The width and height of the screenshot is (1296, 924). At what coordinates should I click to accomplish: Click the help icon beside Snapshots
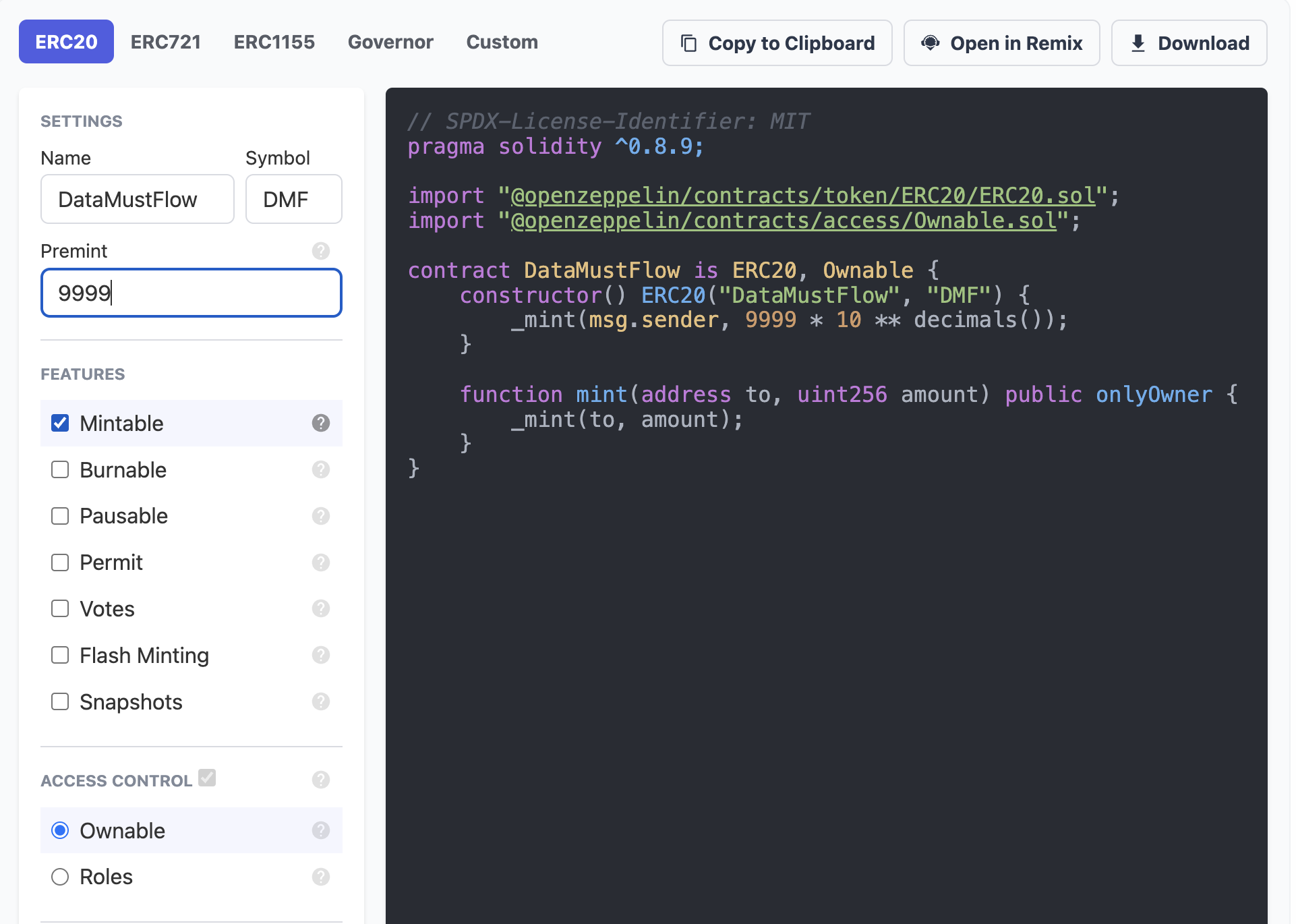pos(321,701)
